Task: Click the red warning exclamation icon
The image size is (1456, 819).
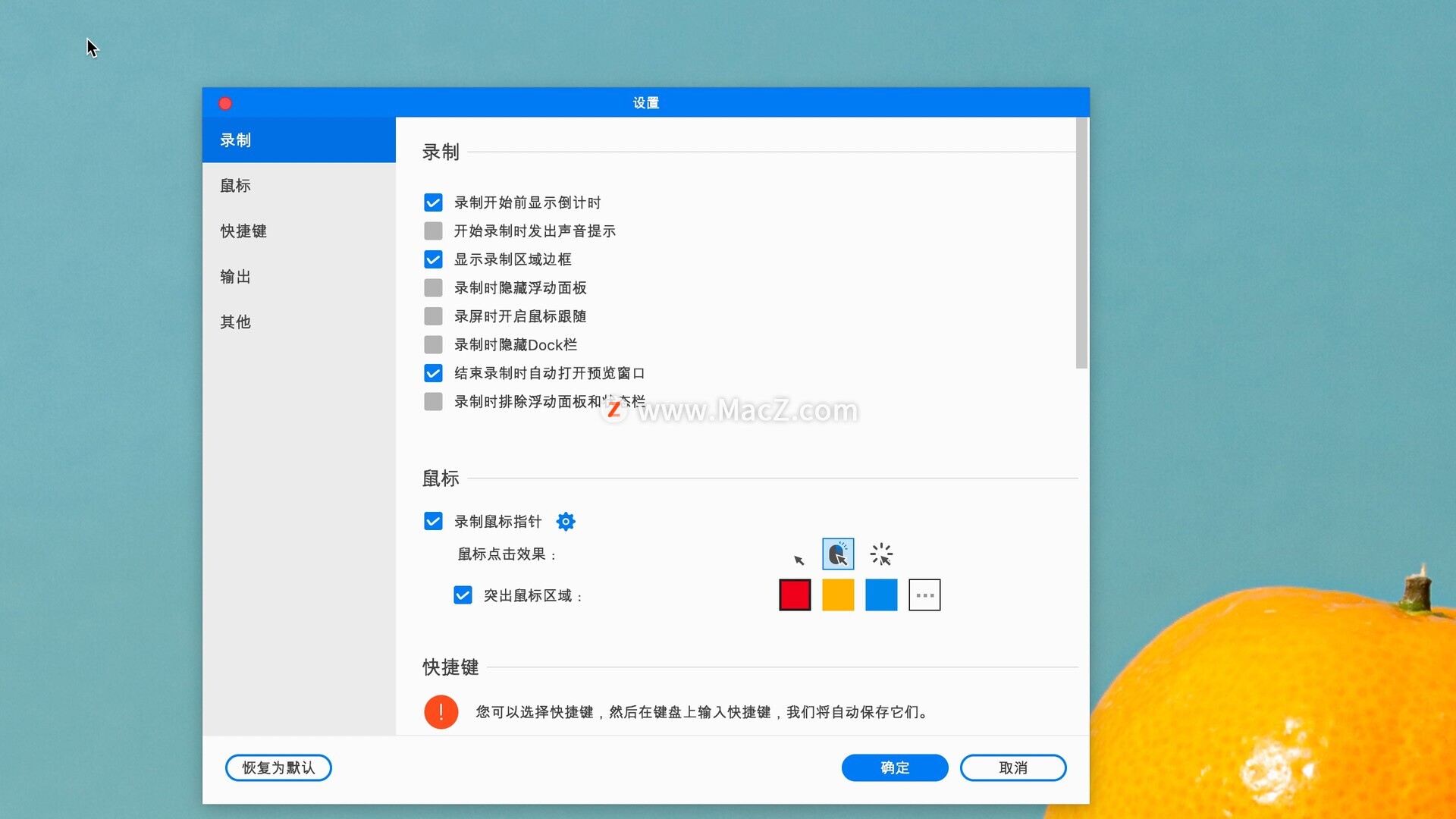Action: click(x=441, y=712)
